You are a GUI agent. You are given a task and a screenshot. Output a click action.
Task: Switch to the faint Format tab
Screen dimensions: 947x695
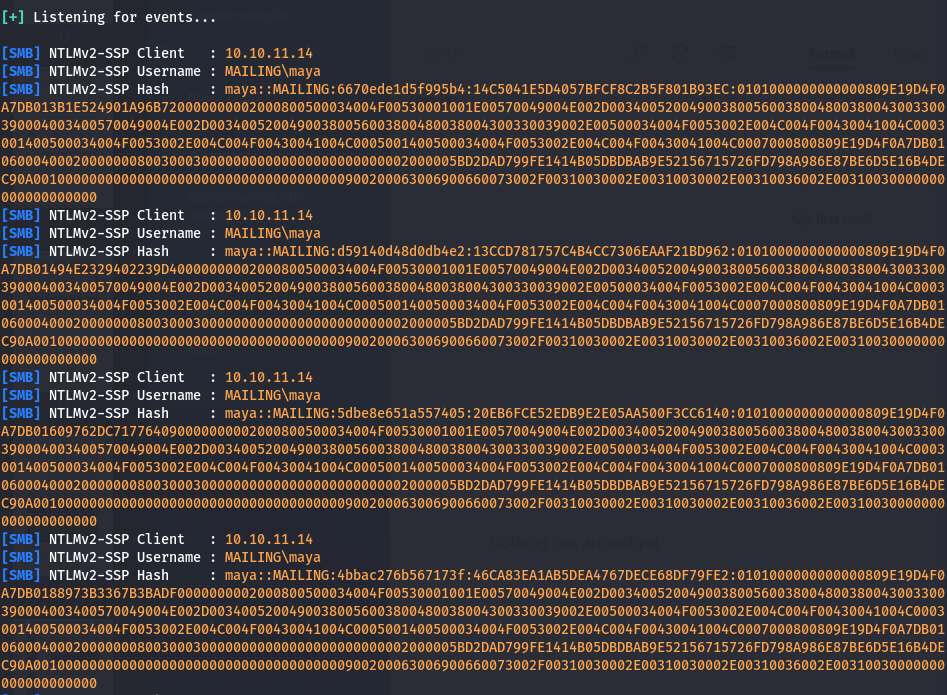click(832, 53)
